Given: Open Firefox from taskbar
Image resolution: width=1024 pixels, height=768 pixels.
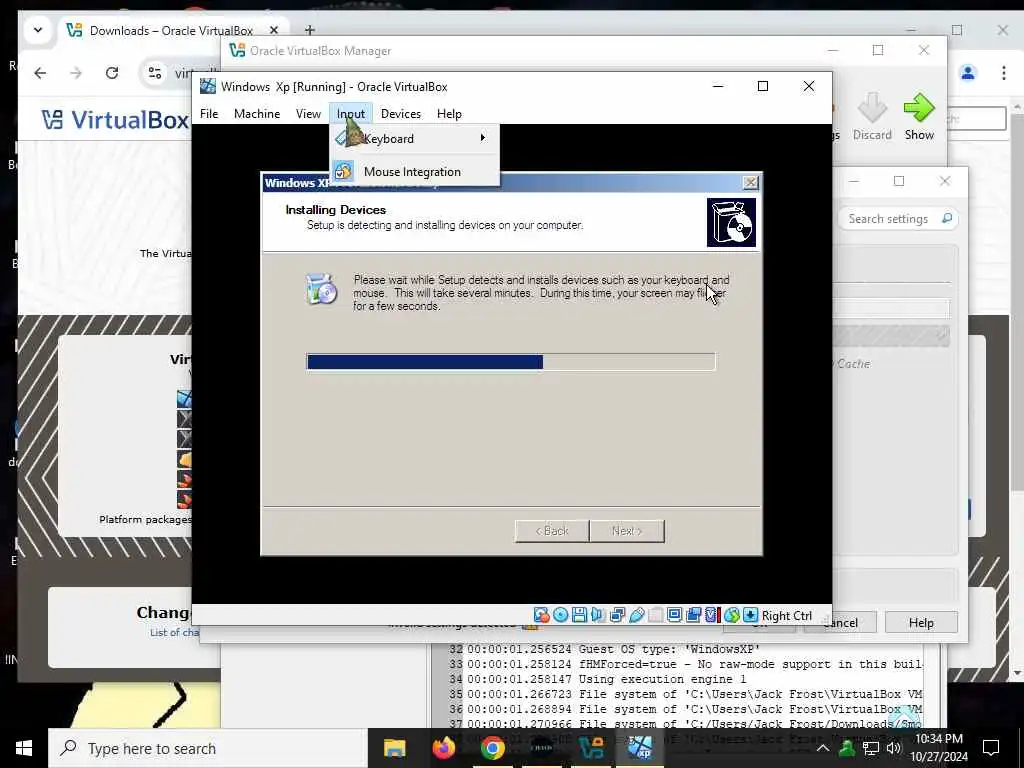Looking at the screenshot, I should (443, 748).
